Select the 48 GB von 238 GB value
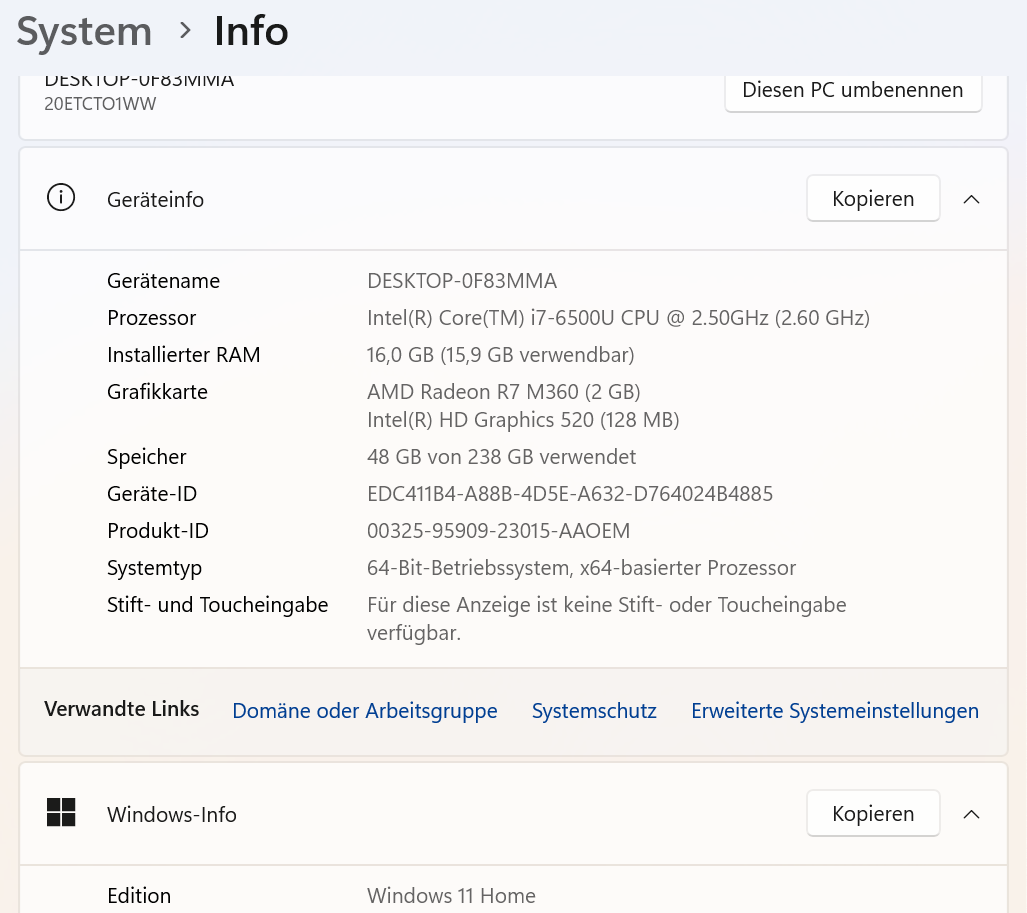The image size is (1027, 913). coord(501,456)
